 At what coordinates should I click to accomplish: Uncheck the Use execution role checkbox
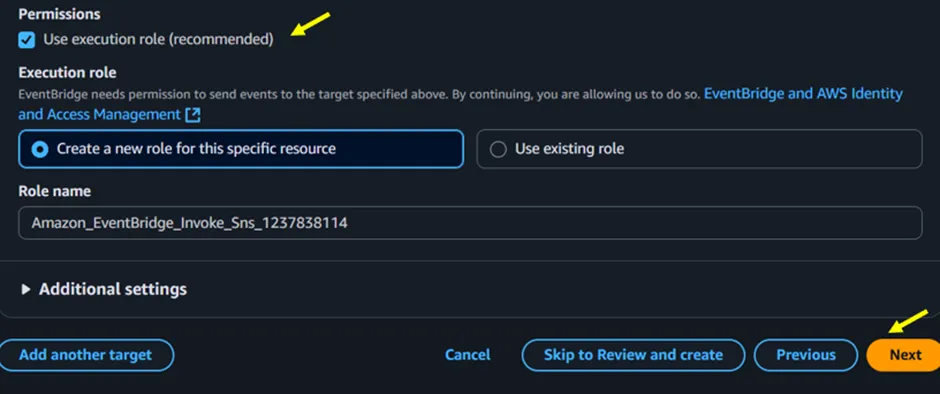(x=26, y=40)
